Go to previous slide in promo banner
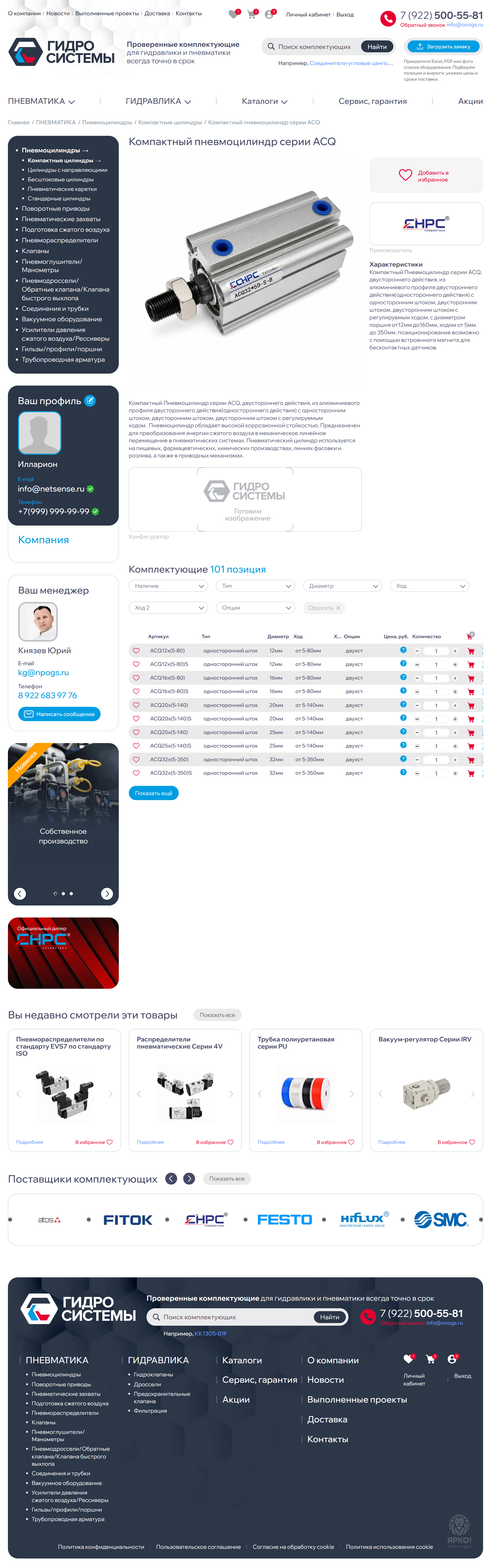Viewport: 491px width, 1568px height. click(x=20, y=894)
